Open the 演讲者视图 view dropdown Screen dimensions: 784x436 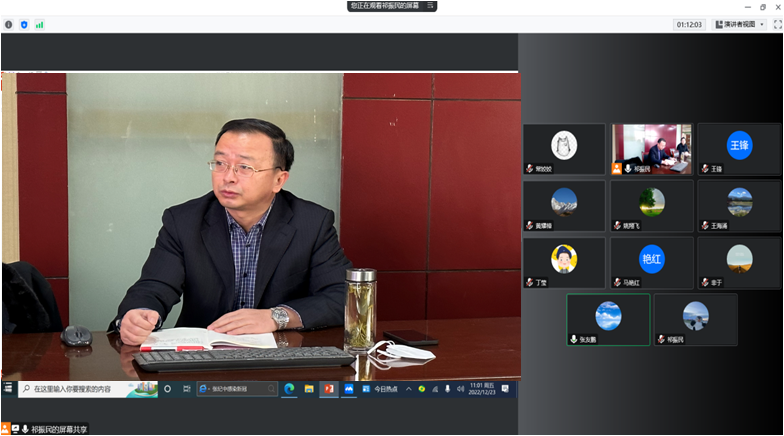740,24
